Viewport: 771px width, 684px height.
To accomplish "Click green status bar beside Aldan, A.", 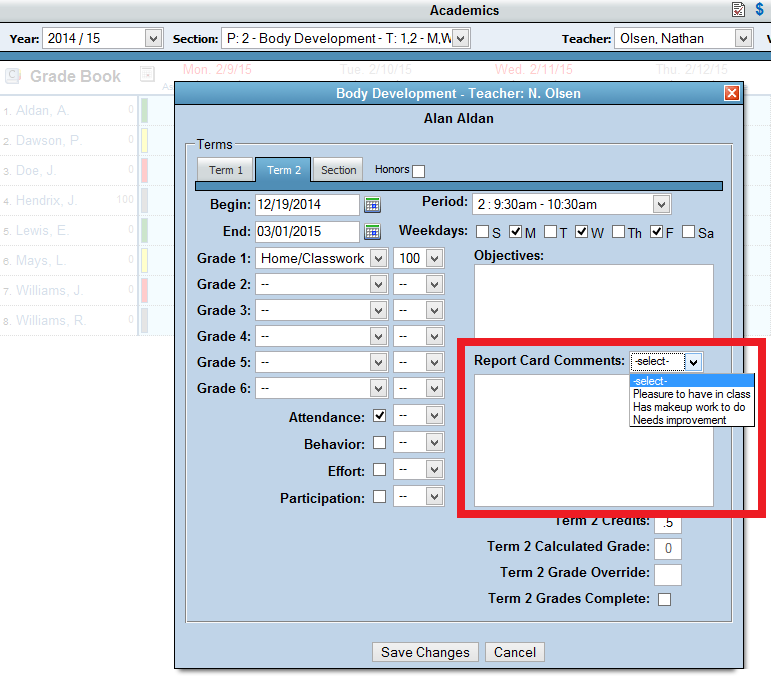I will 145,110.
